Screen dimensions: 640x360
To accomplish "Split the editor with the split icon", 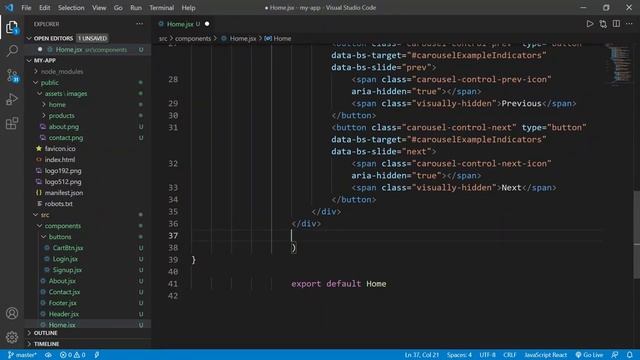I will coord(616,24).
